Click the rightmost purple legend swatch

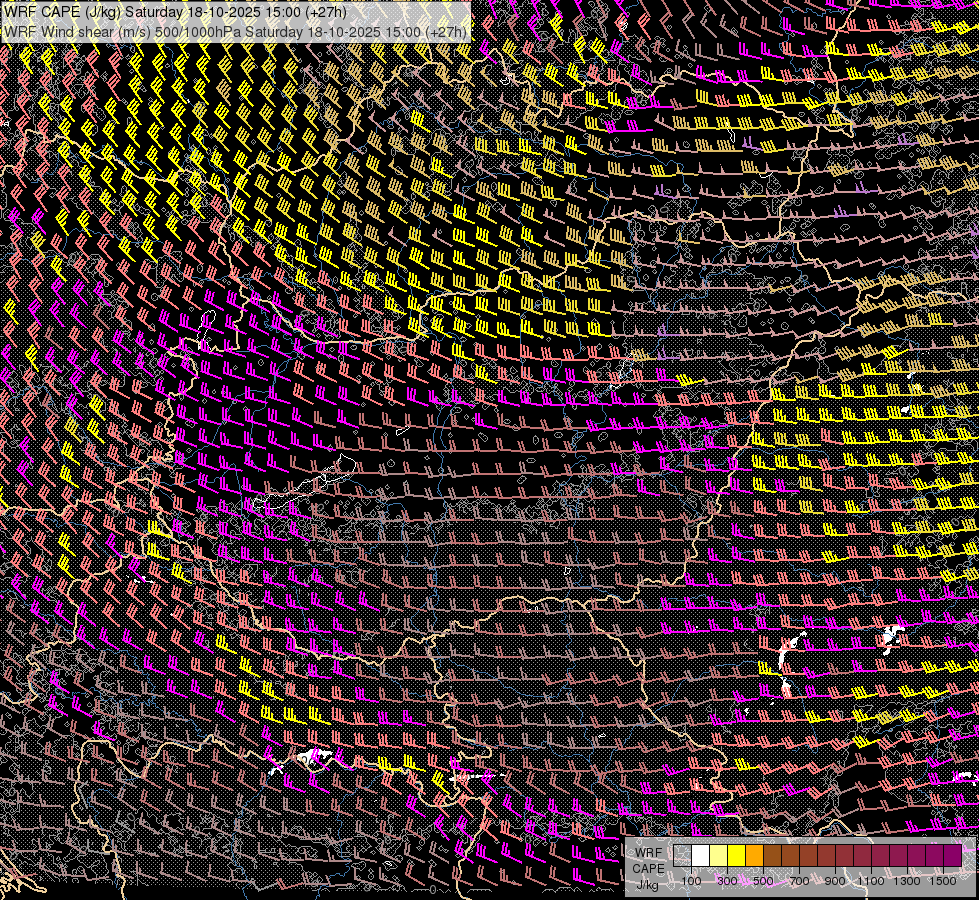pyautogui.click(x=952, y=856)
